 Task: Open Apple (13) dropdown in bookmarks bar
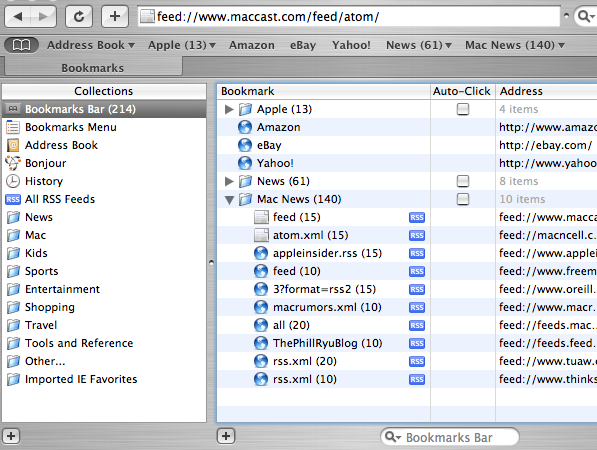182,45
